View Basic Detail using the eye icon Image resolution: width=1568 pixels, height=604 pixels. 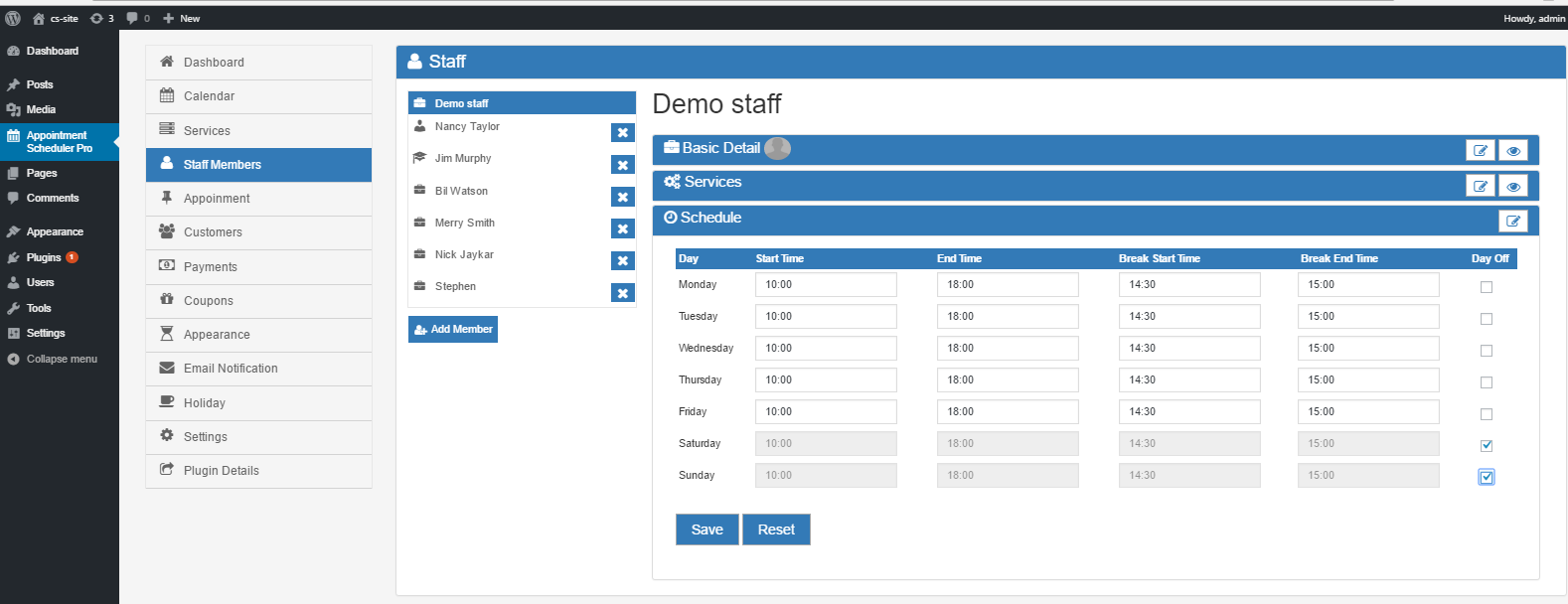(x=1512, y=150)
